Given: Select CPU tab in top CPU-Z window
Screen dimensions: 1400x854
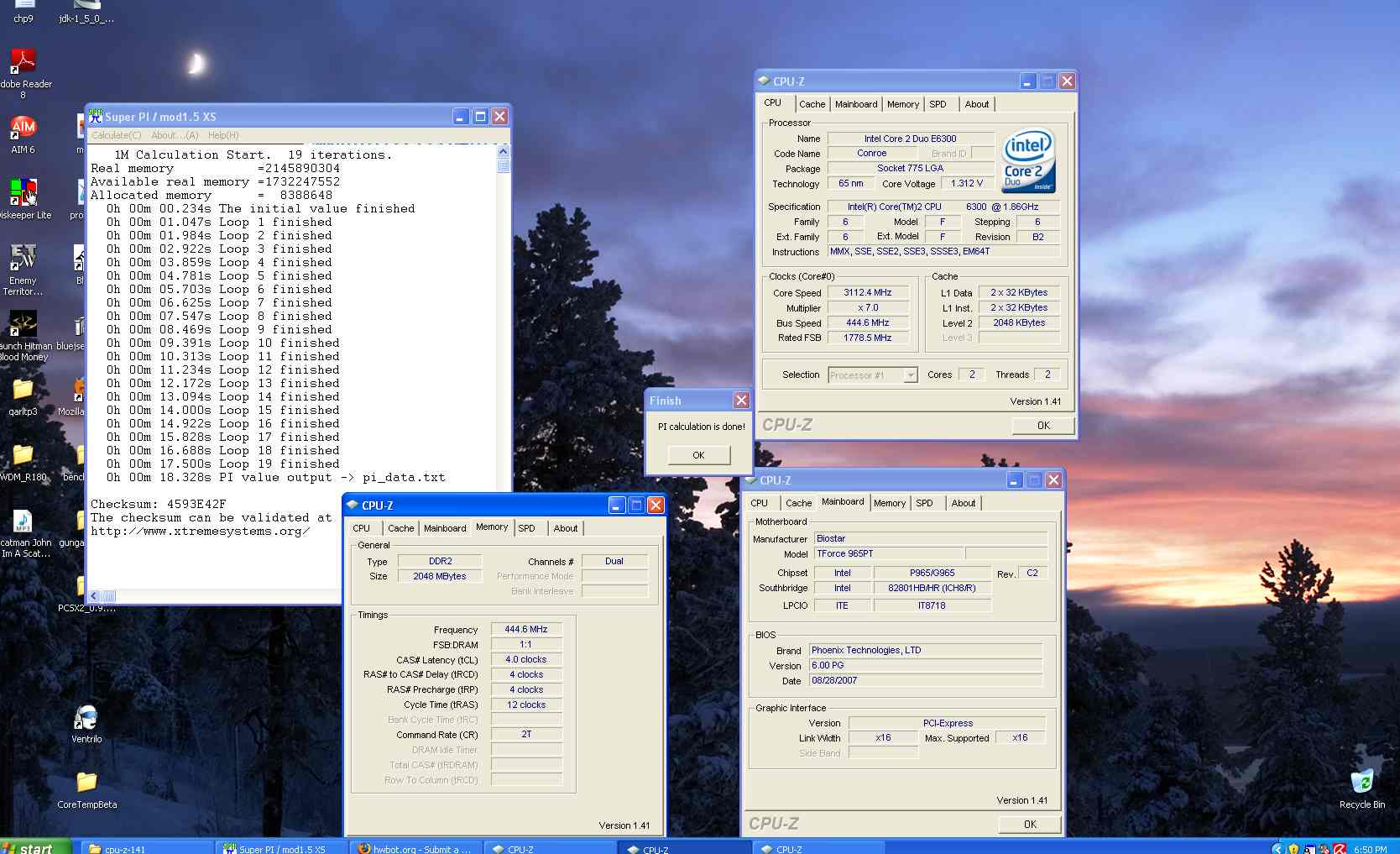Looking at the screenshot, I should (x=773, y=102).
